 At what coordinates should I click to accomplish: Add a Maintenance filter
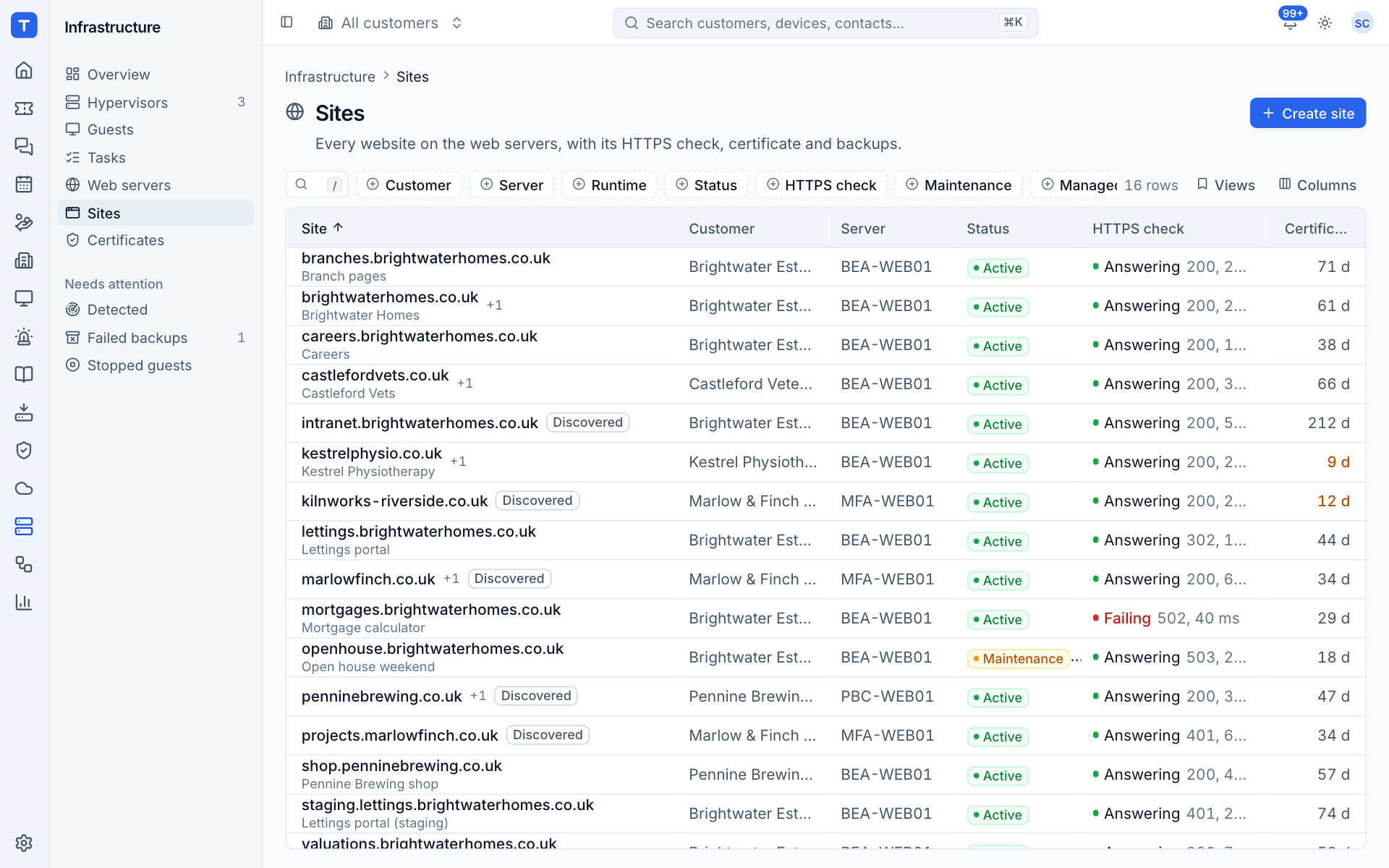click(x=959, y=185)
